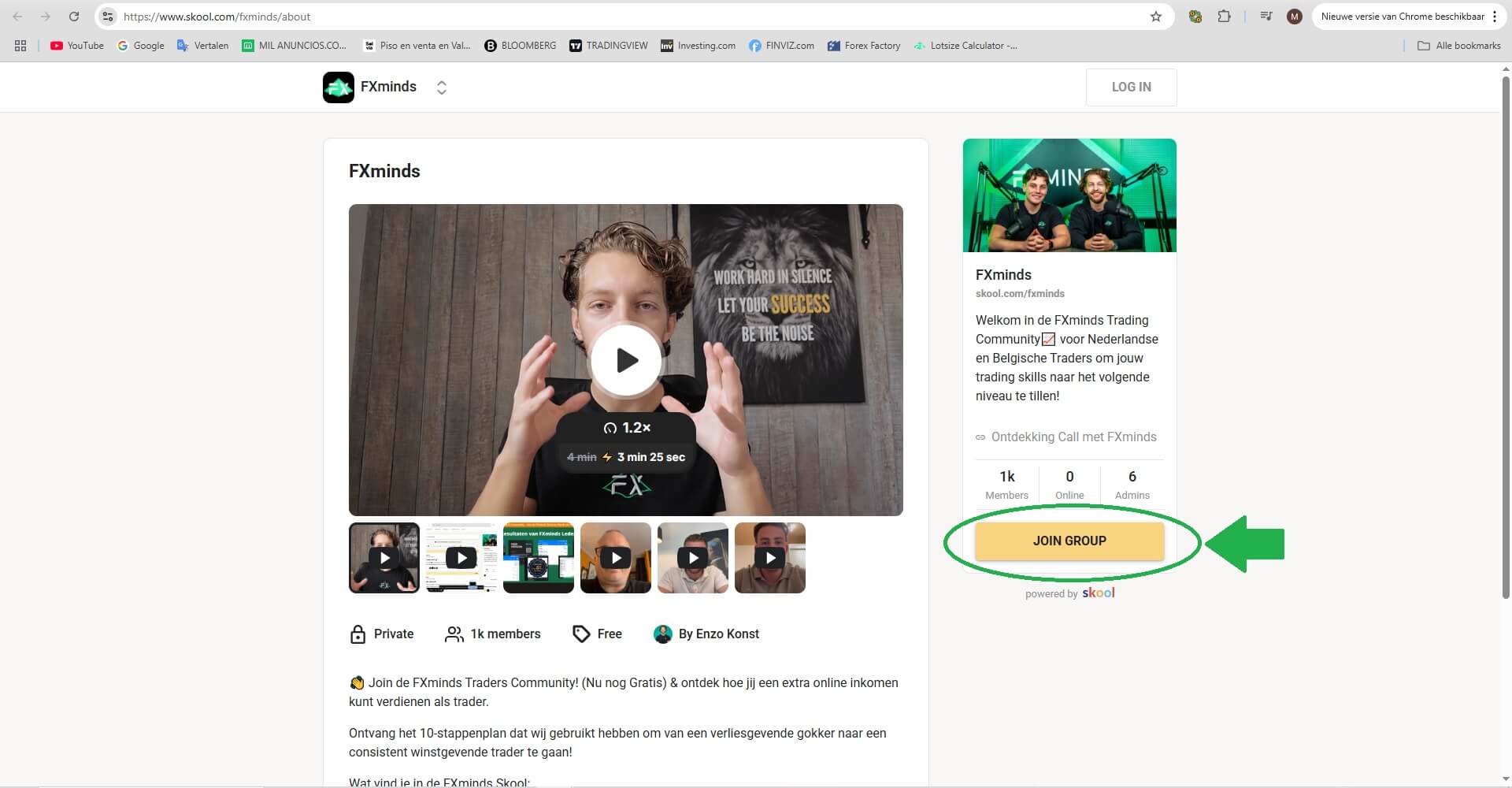This screenshot has width=1512, height=788.
Task: Open the Forex Factory bookmark
Action: [864, 46]
